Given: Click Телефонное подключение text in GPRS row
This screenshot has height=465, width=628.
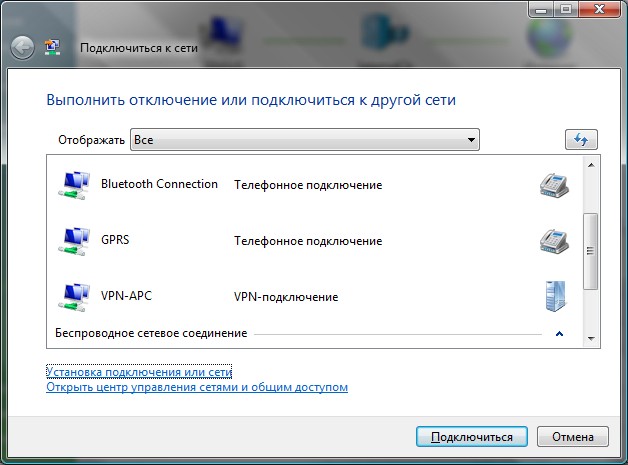Looking at the screenshot, I should tap(308, 241).
